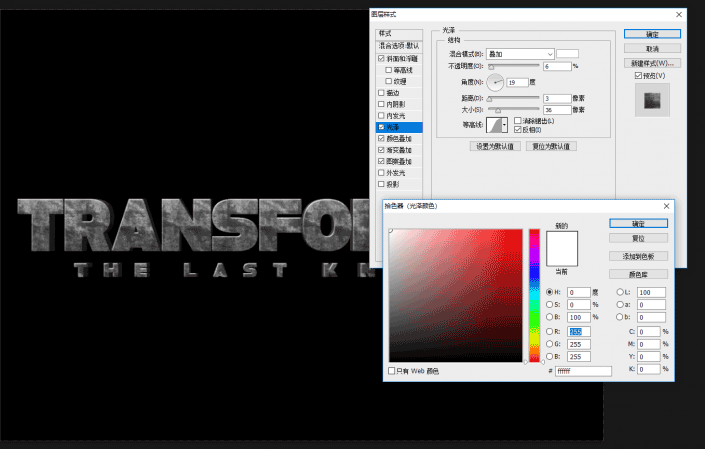Click the angle value field showing 19
Screen dimensions: 705x449
point(517,82)
